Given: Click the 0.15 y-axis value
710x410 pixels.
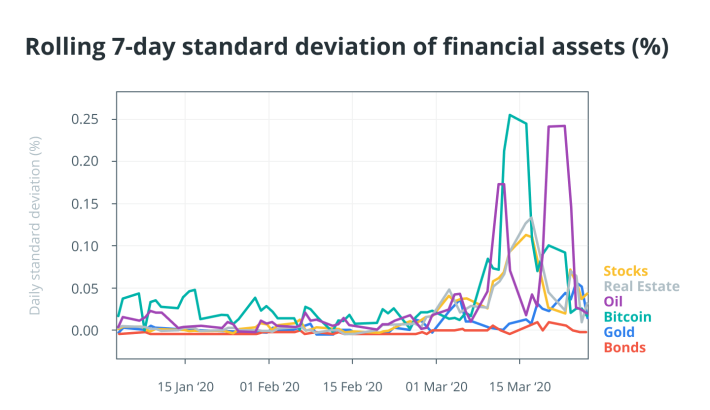Looking at the screenshot, I should [x=85, y=204].
